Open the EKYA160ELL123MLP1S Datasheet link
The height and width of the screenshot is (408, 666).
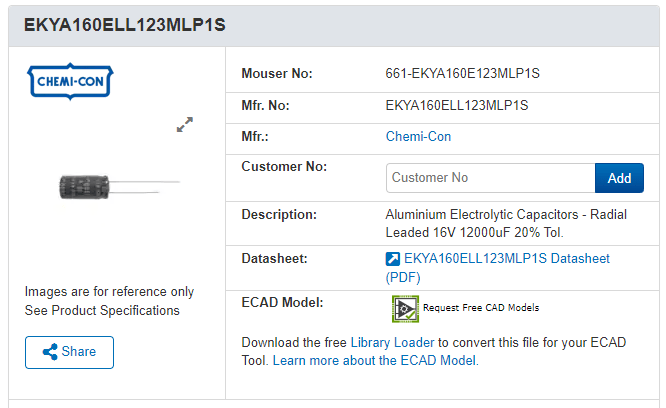click(507, 259)
